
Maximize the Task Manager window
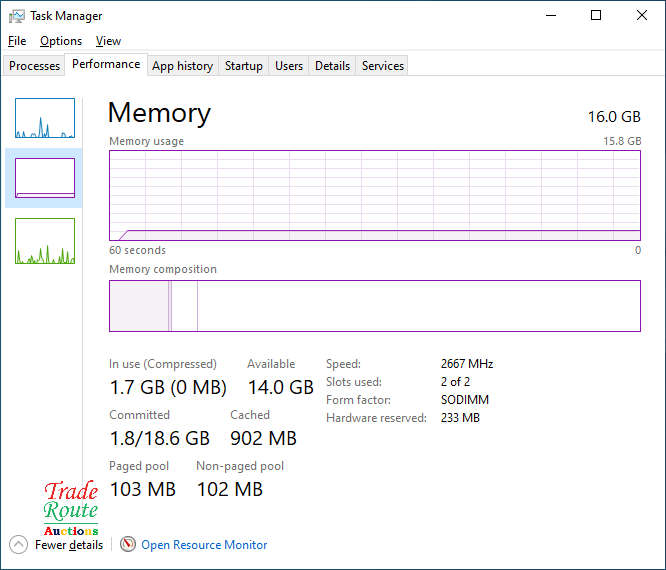coord(596,16)
